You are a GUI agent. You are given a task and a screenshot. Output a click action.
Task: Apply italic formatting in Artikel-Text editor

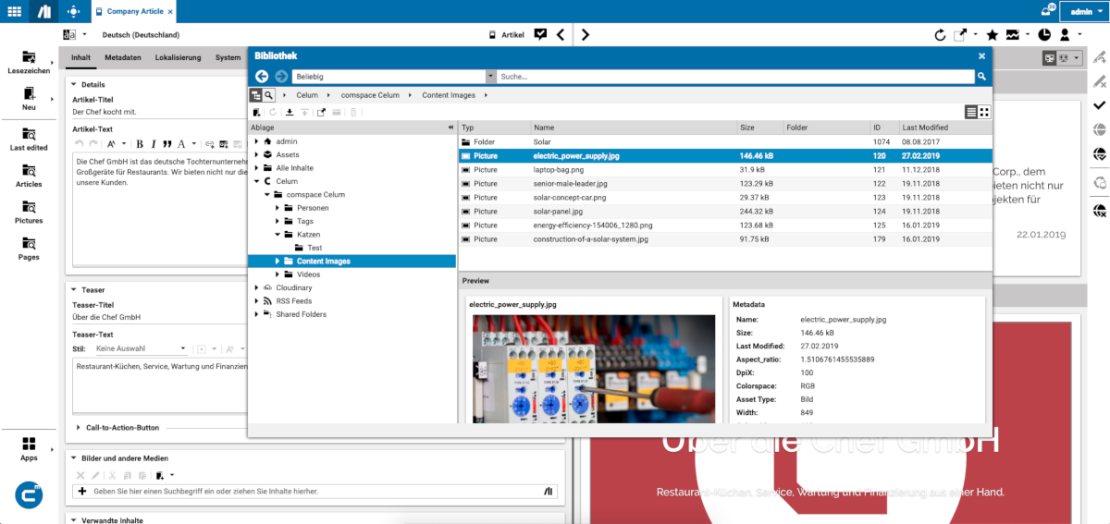pos(154,144)
